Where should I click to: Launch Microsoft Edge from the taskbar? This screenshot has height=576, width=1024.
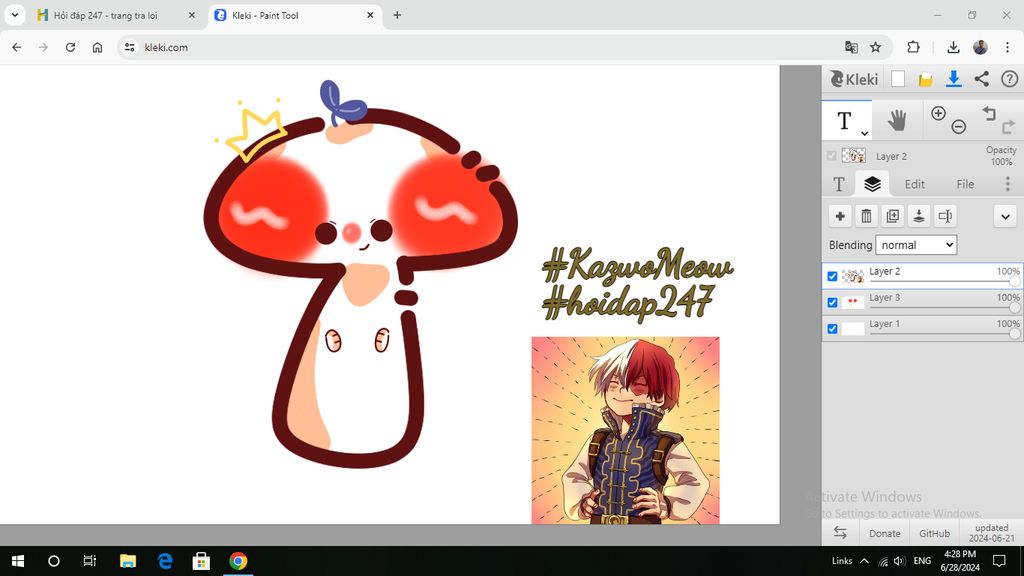(x=165, y=561)
